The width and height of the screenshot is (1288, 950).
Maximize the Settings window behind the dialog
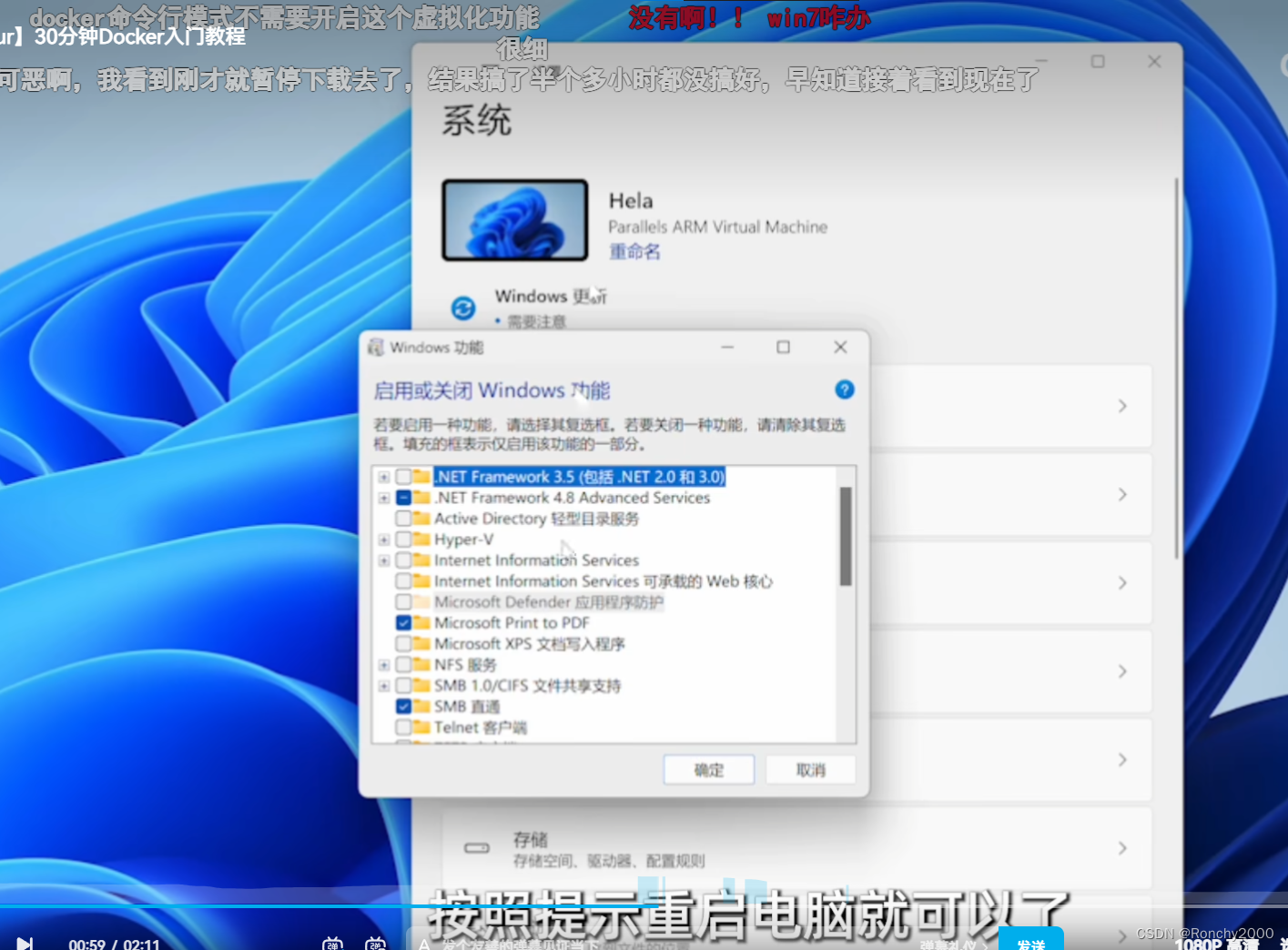(1098, 62)
